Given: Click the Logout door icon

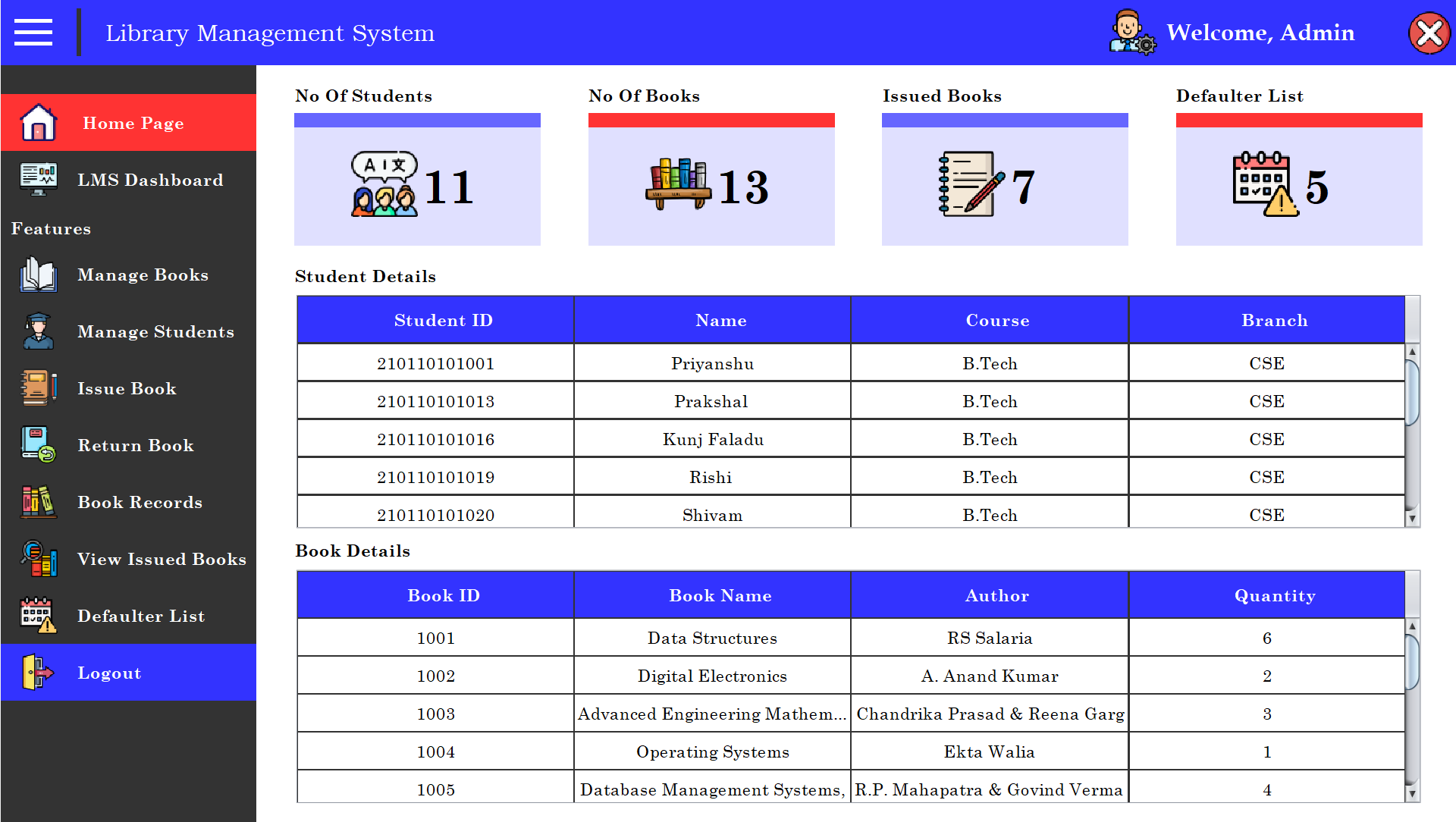Looking at the screenshot, I should click(39, 673).
